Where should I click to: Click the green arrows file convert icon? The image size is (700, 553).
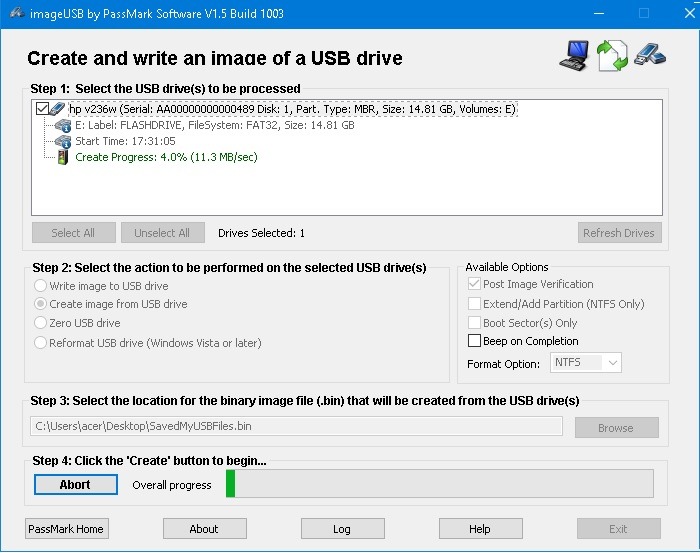tap(612, 55)
